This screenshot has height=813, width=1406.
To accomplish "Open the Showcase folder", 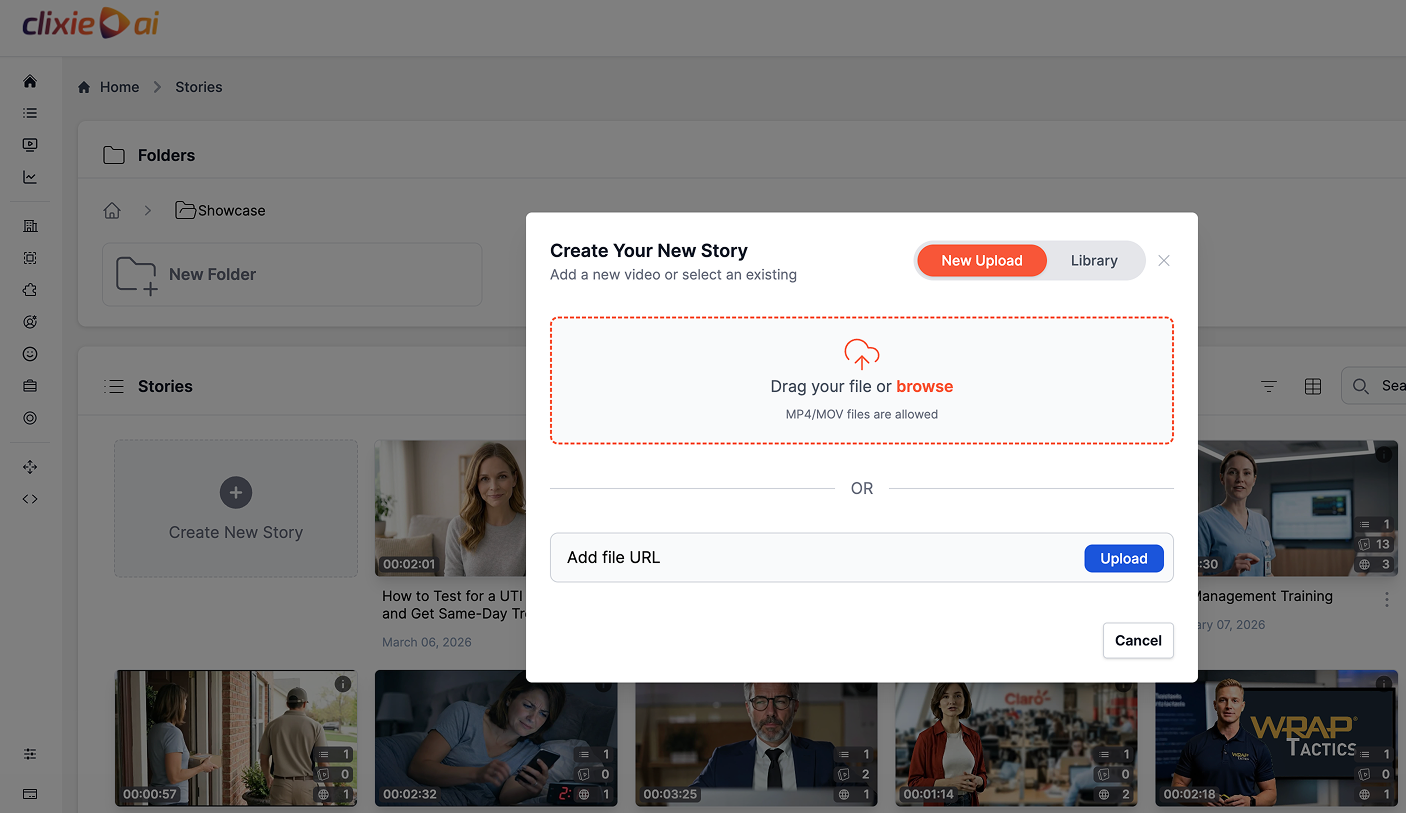I will click(x=220, y=211).
